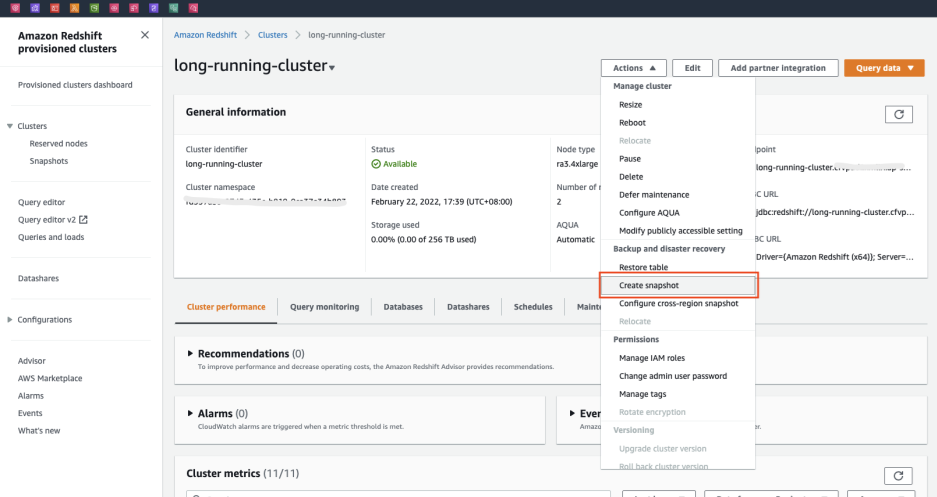Go to Amazon Redshift breadcrumb link
This screenshot has width=937, height=497.
(206, 35)
